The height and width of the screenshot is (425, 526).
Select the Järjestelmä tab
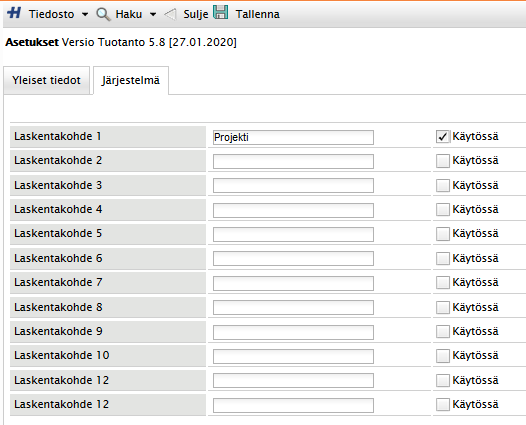(x=131, y=81)
